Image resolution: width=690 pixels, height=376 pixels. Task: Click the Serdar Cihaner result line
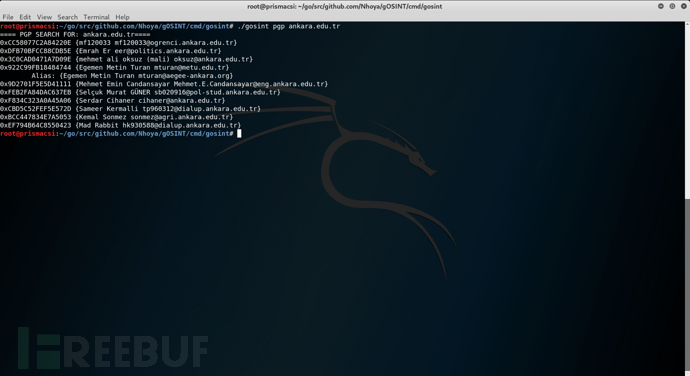(x=113, y=100)
